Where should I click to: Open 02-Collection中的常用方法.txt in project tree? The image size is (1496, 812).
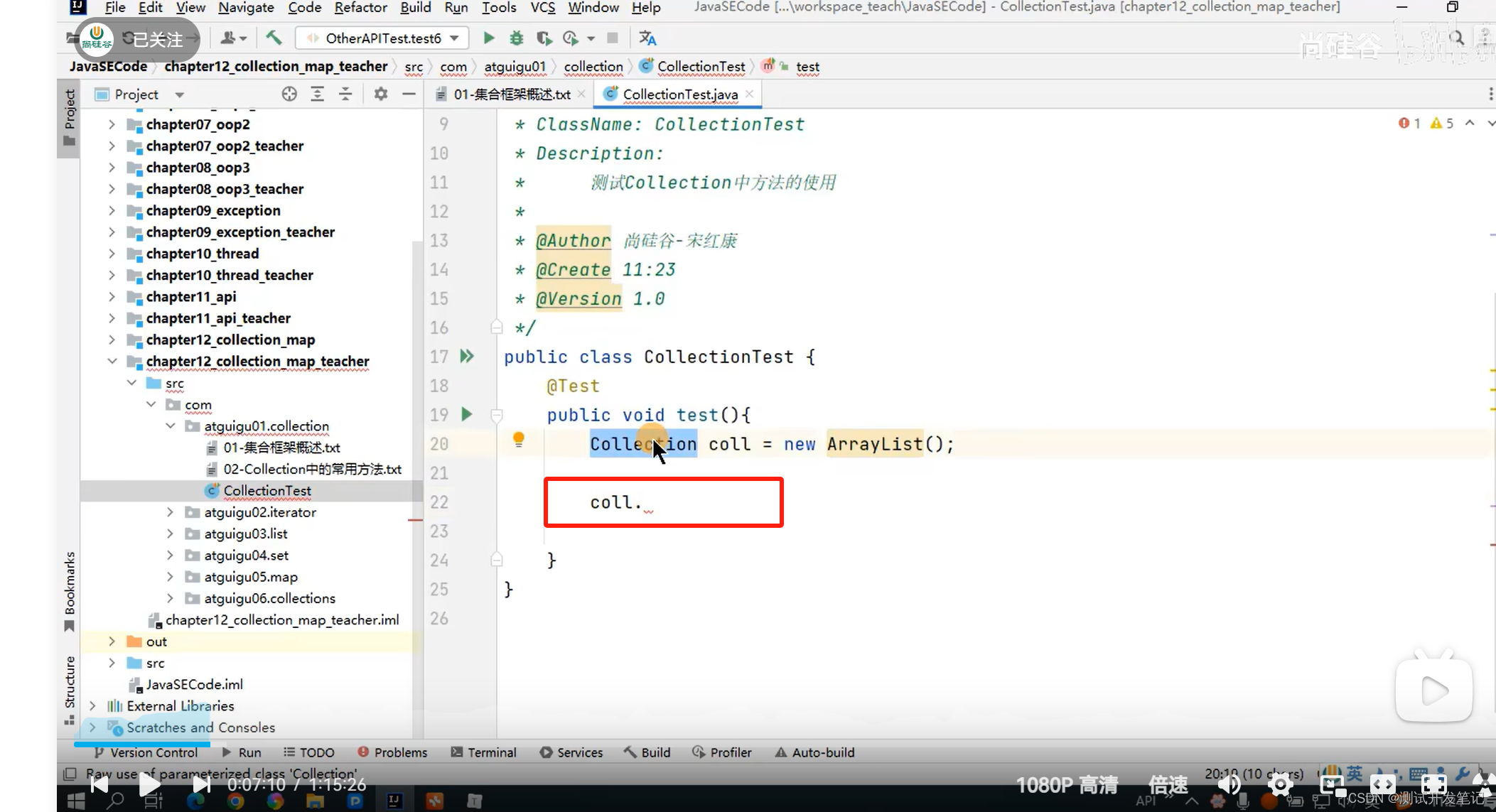pos(312,469)
